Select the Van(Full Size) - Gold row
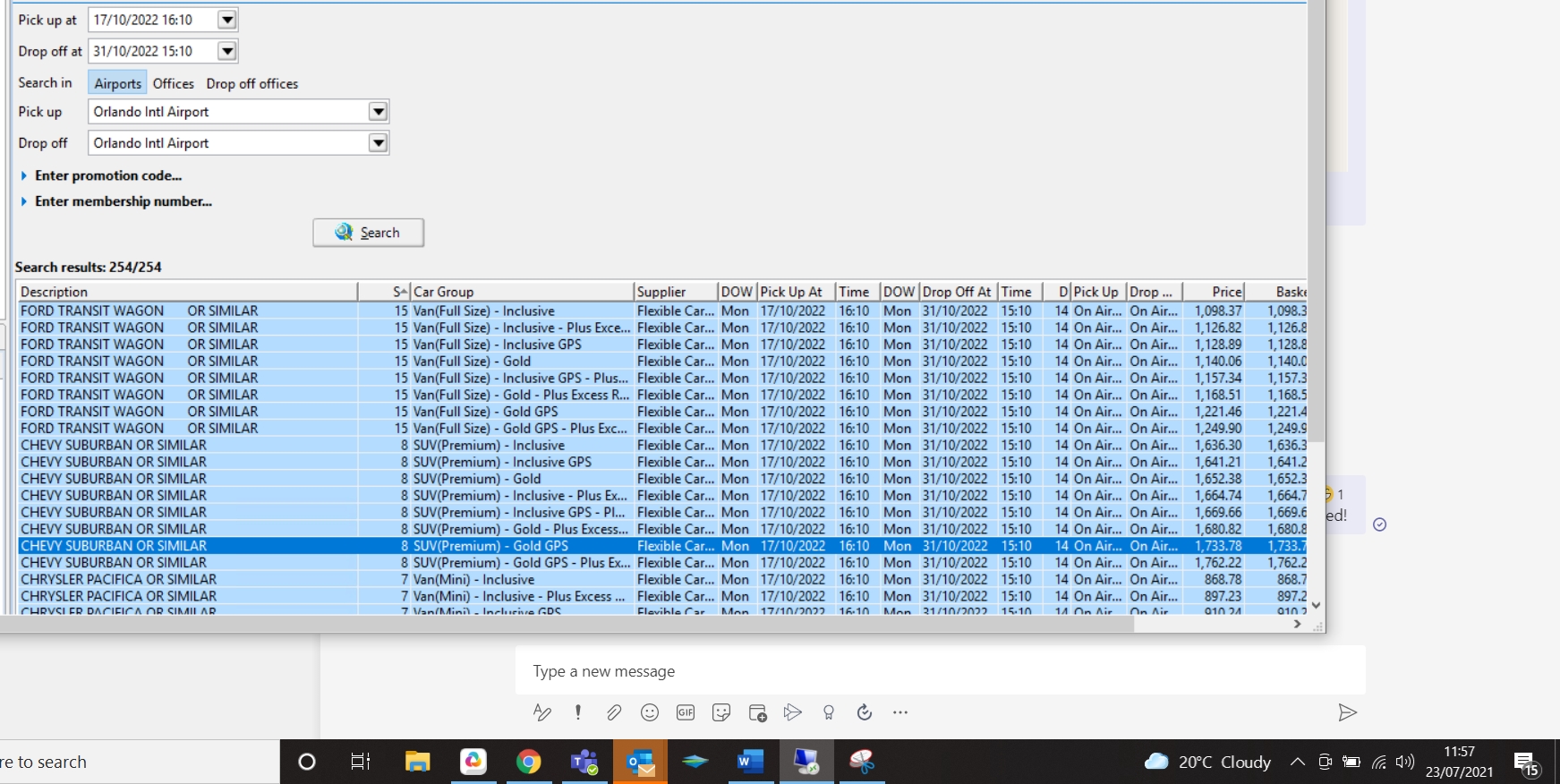1560x784 pixels. (x=662, y=362)
